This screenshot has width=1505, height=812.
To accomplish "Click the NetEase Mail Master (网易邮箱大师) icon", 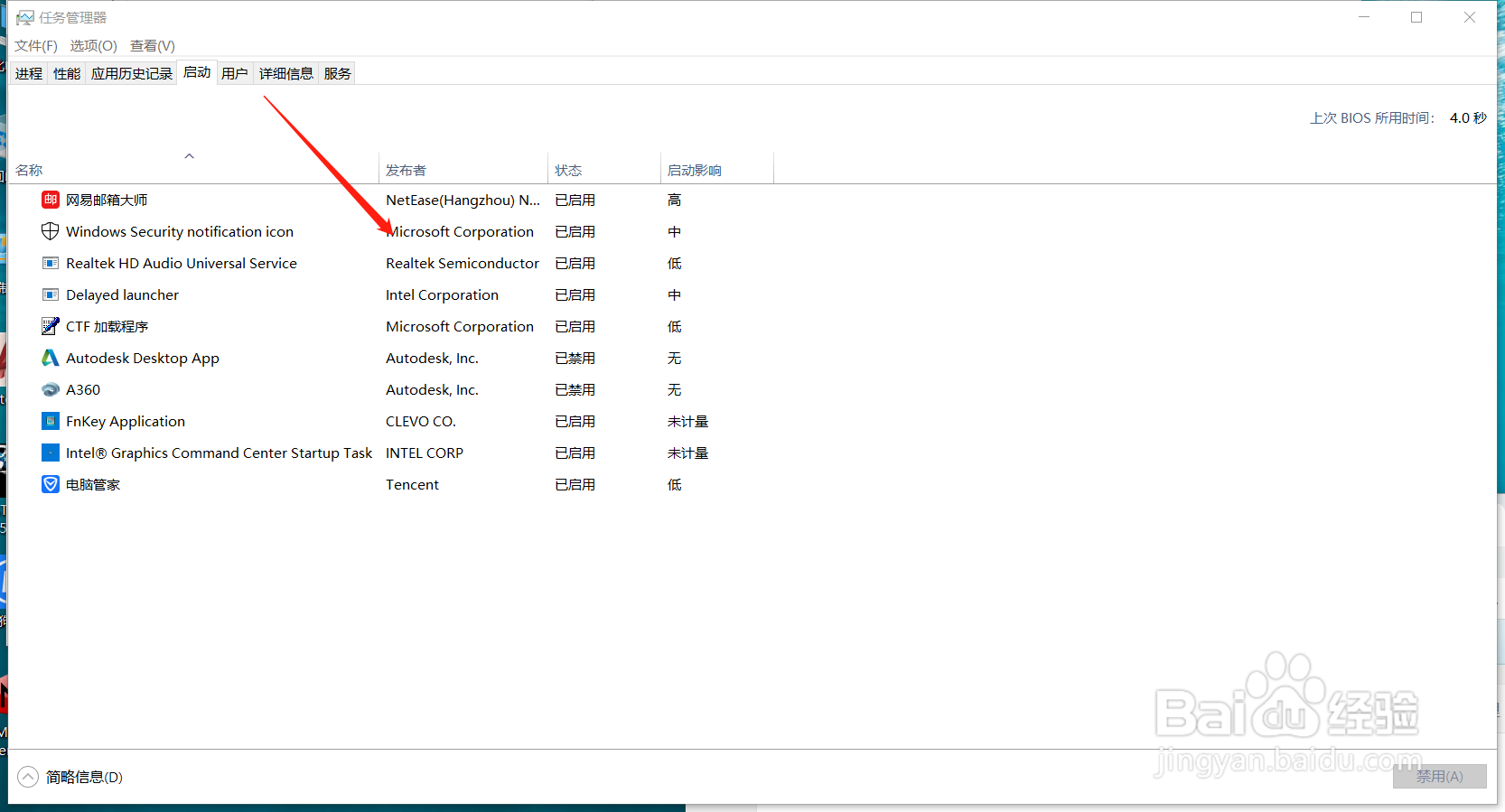I will tap(51, 200).
